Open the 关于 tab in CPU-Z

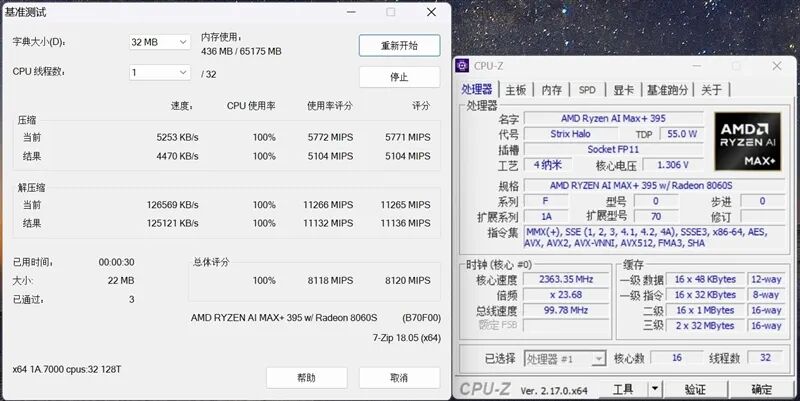coord(711,90)
